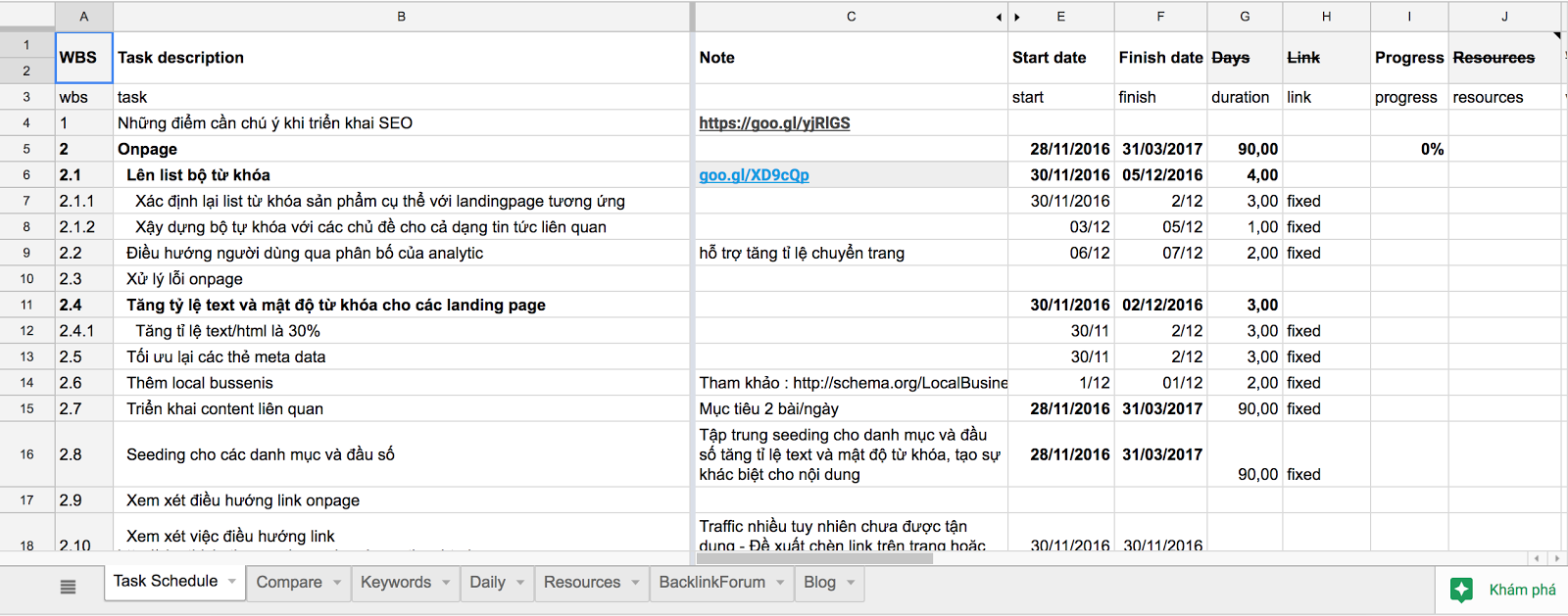Click the Khám phá button
1568x616 pixels.
(1521, 590)
